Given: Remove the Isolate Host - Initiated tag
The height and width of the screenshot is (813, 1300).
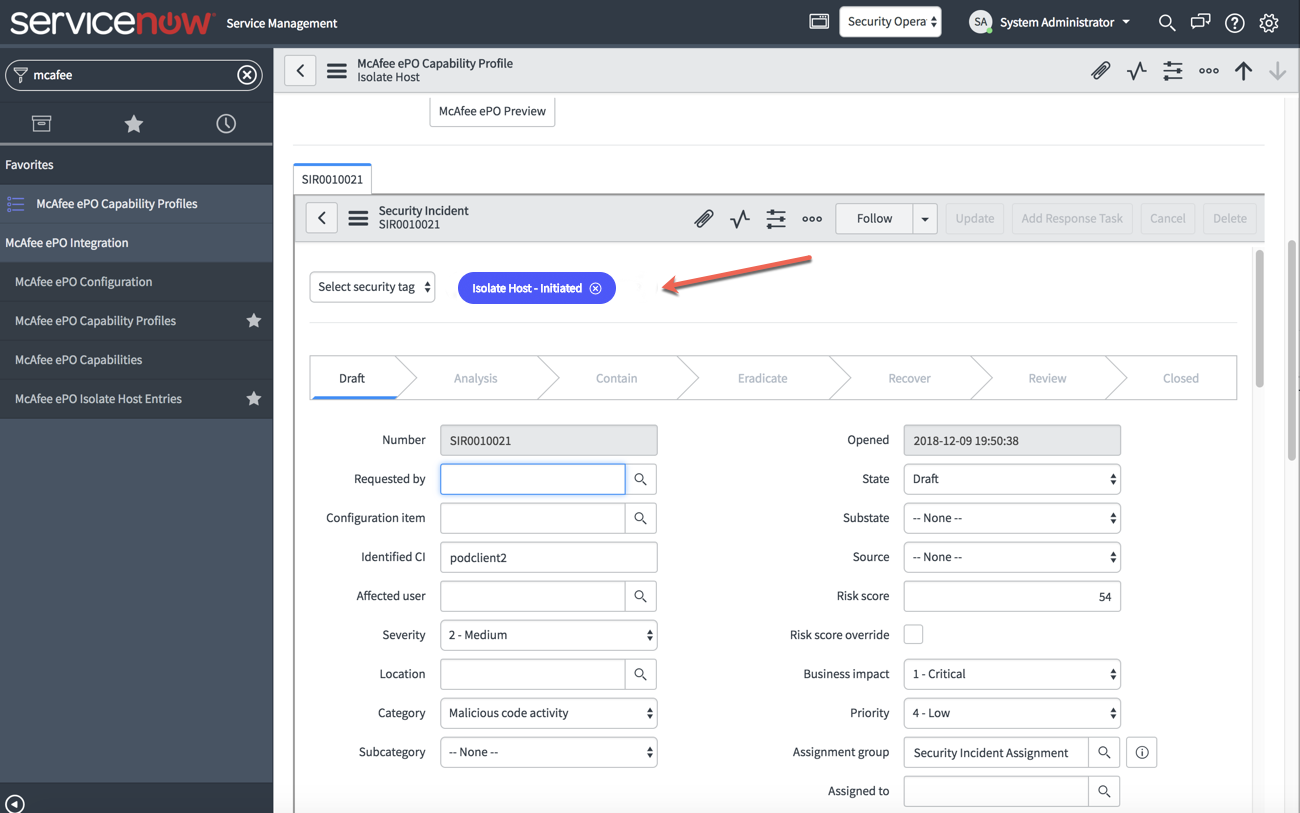Looking at the screenshot, I should tap(596, 288).
